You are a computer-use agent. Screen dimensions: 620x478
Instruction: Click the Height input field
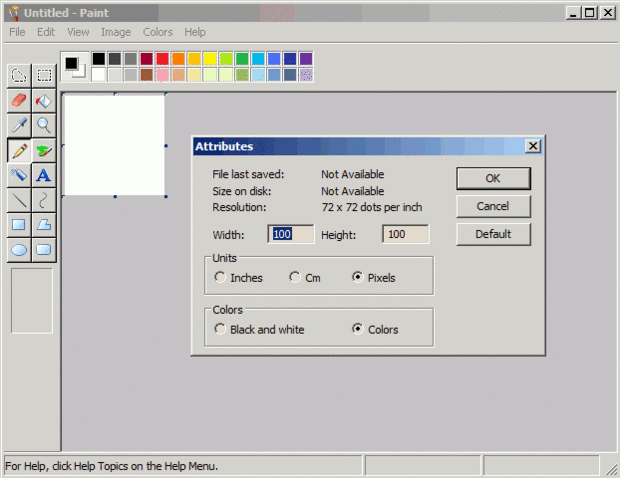pos(406,234)
